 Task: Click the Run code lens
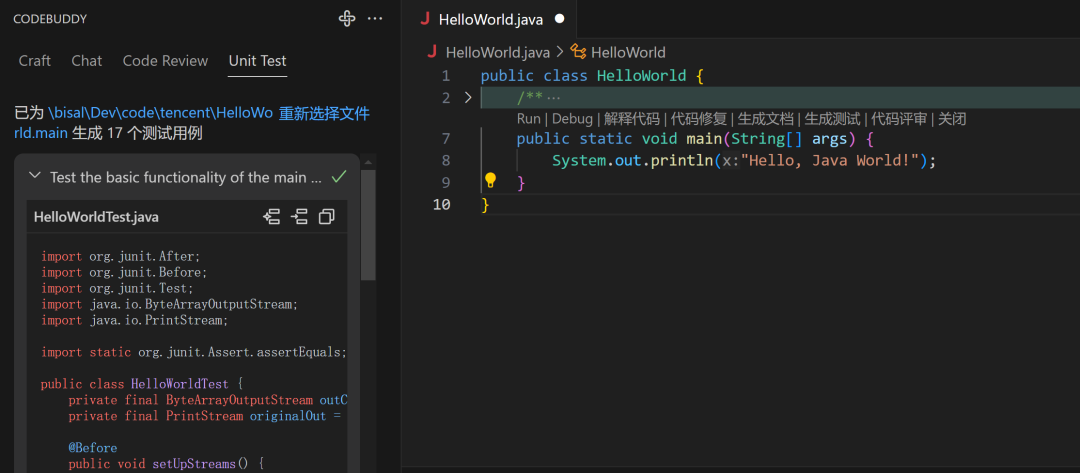pyautogui.click(x=528, y=119)
